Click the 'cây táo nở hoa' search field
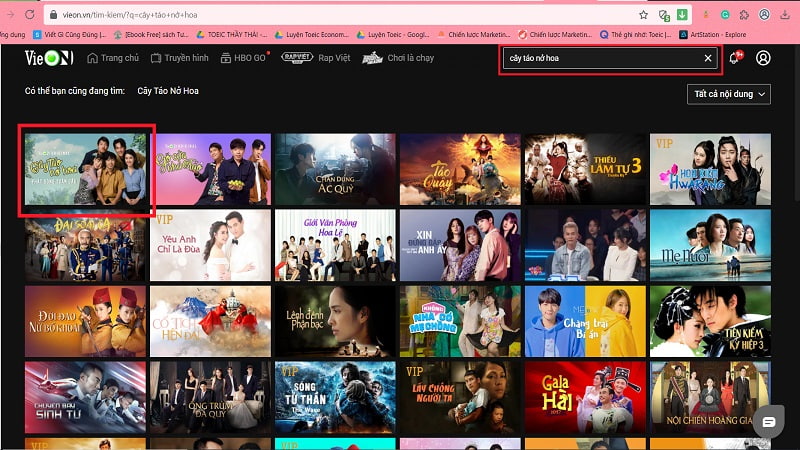 coord(600,59)
